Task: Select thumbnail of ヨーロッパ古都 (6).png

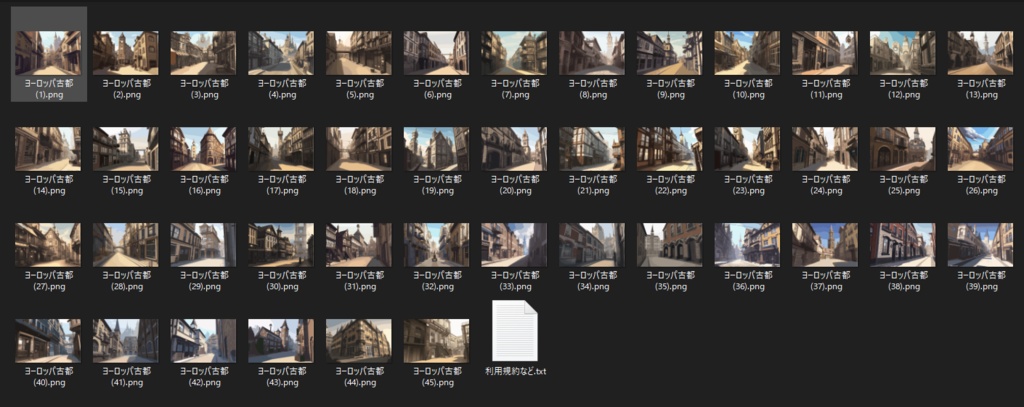Action: click(436, 53)
